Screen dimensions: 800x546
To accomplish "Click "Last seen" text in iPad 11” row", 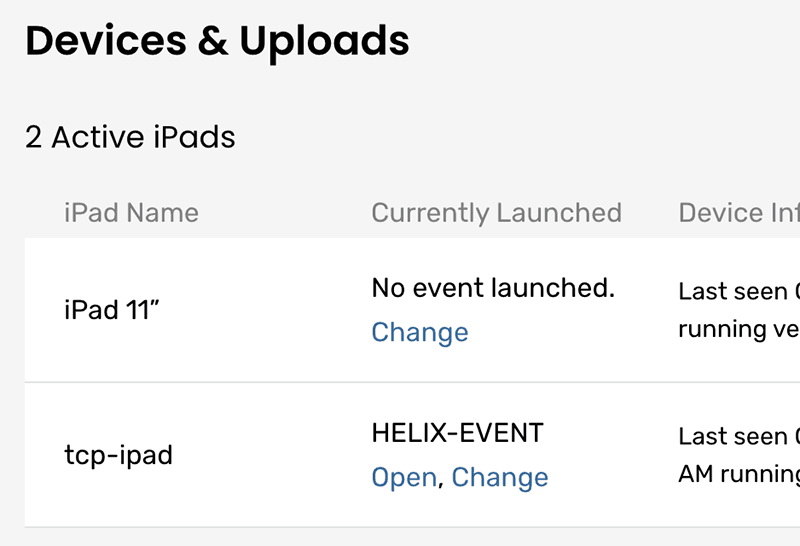I will tap(732, 291).
